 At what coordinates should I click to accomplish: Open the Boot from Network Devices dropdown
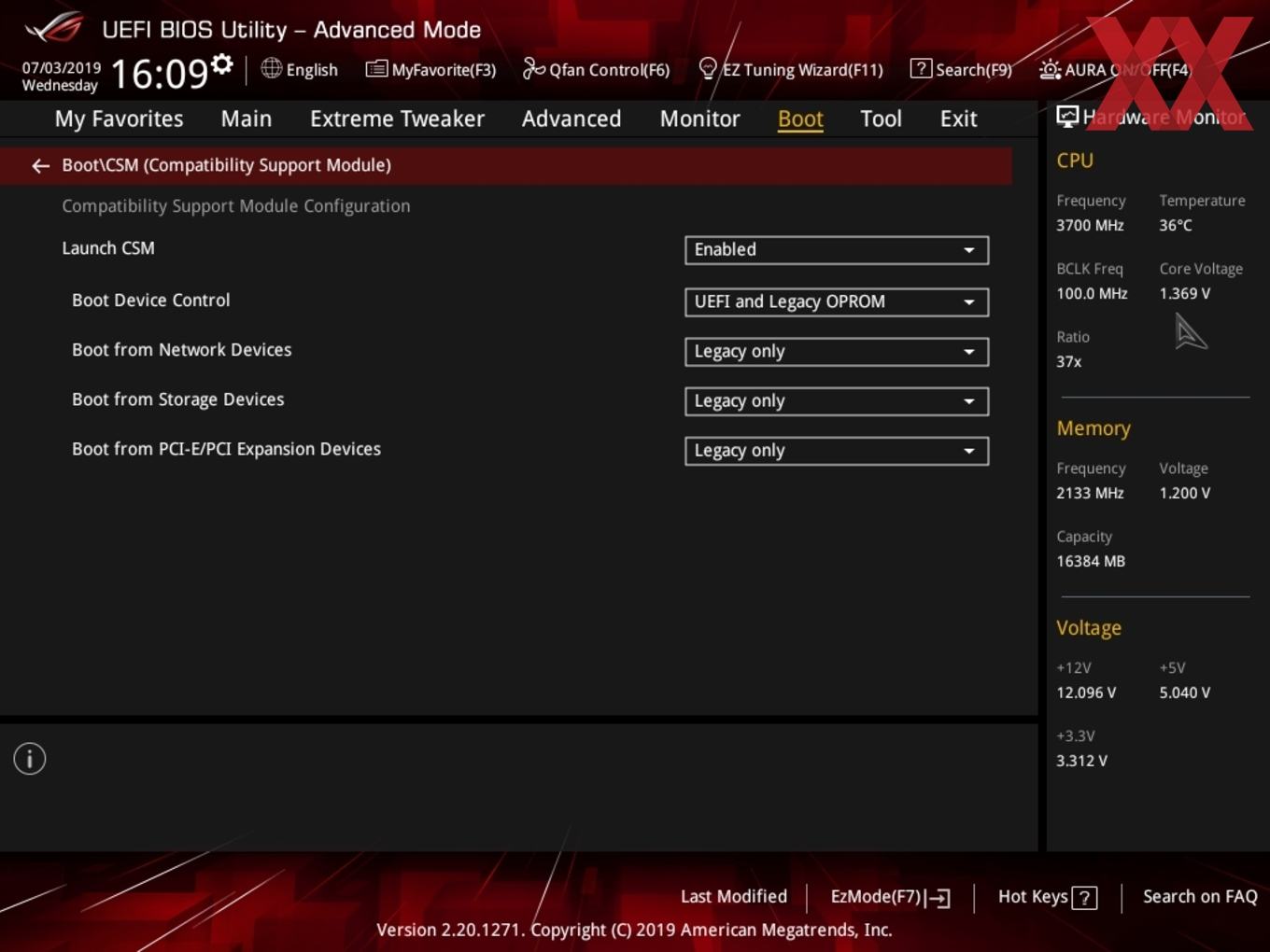tap(837, 352)
